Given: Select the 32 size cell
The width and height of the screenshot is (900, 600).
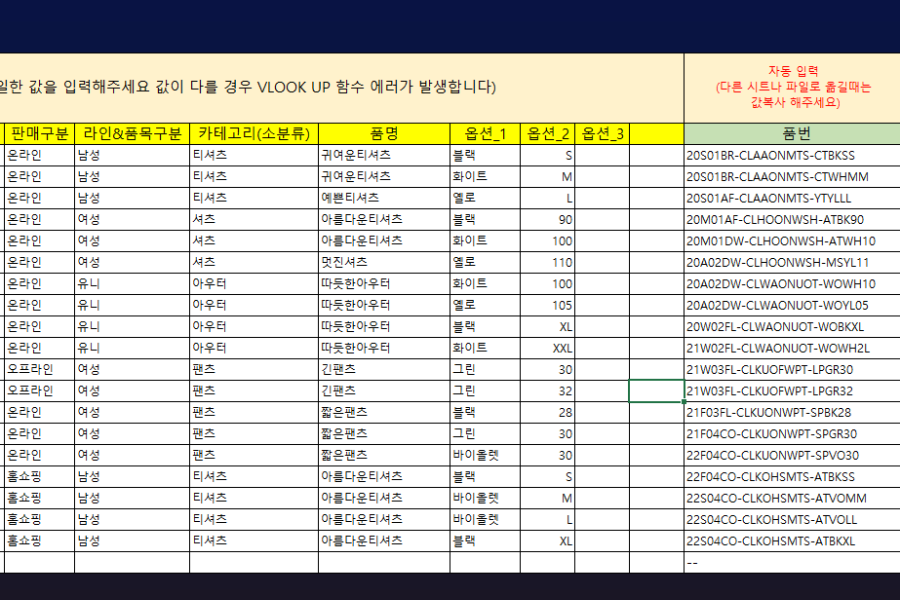Looking at the screenshot, I should point(548,391).
